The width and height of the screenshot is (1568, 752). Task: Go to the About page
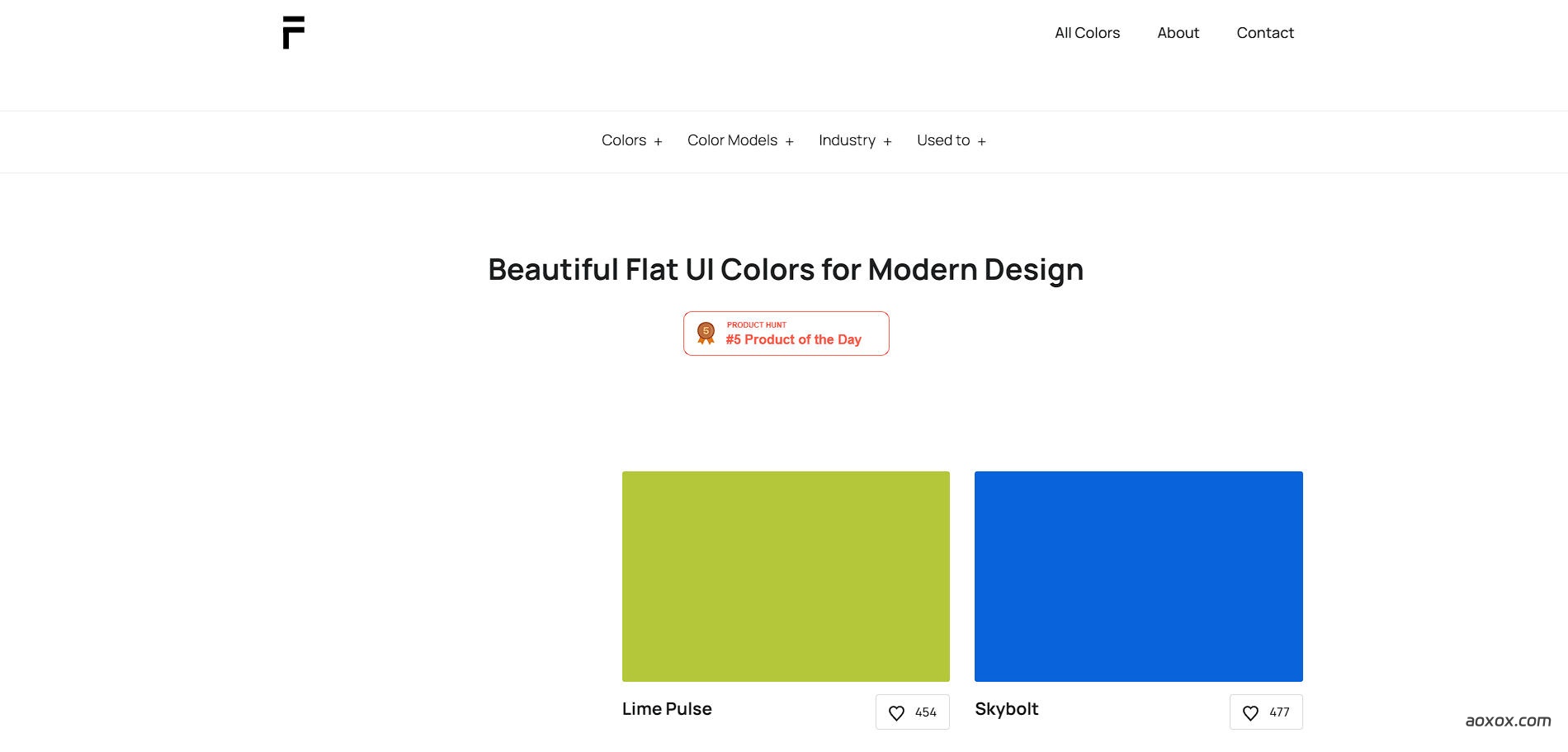tap(1178, 33)
